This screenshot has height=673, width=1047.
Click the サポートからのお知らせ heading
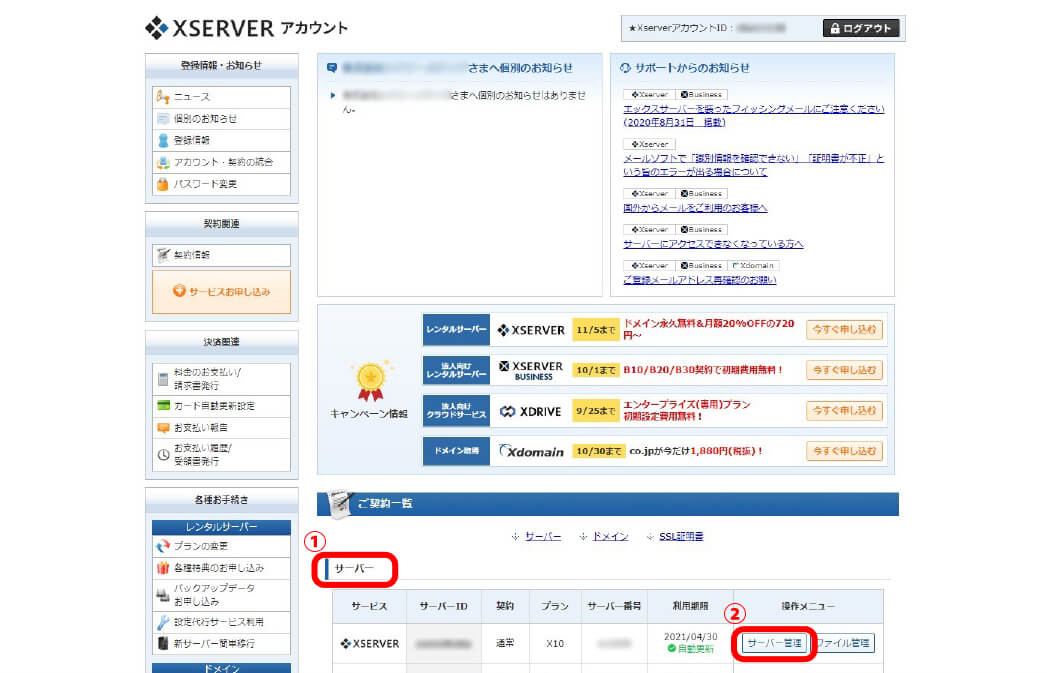pyautogui.click(x=692, y=67)
